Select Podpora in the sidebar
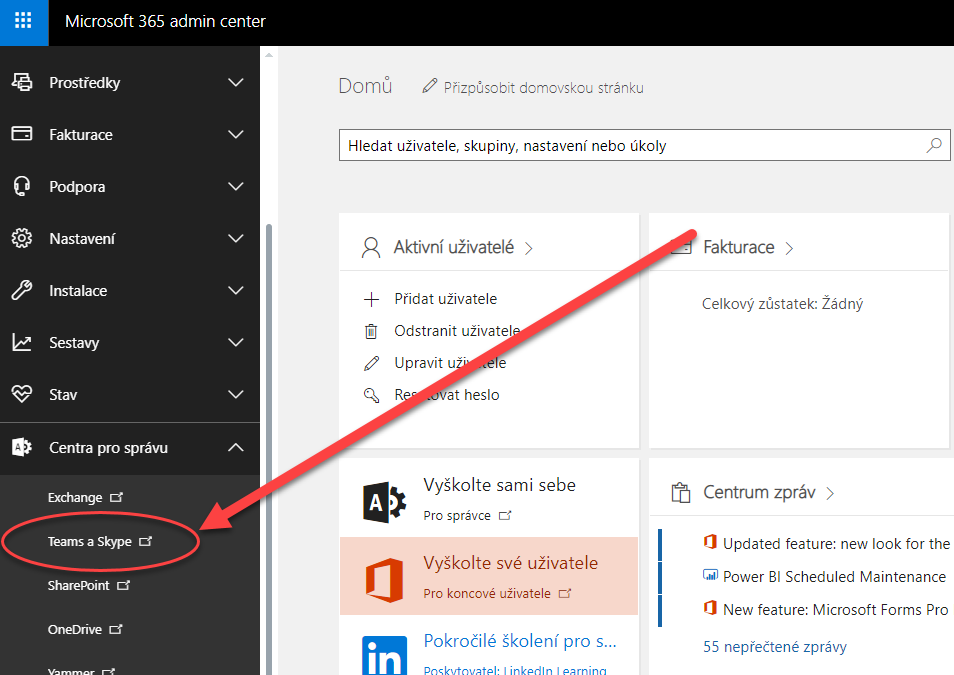The width and height of the screenshot is (954, 675). (77, 186)
